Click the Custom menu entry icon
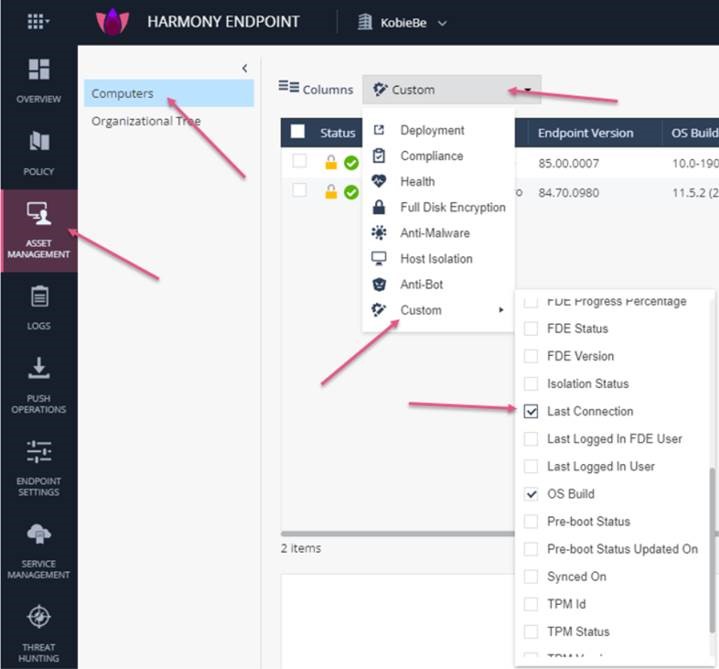 [x=379, y=310]
